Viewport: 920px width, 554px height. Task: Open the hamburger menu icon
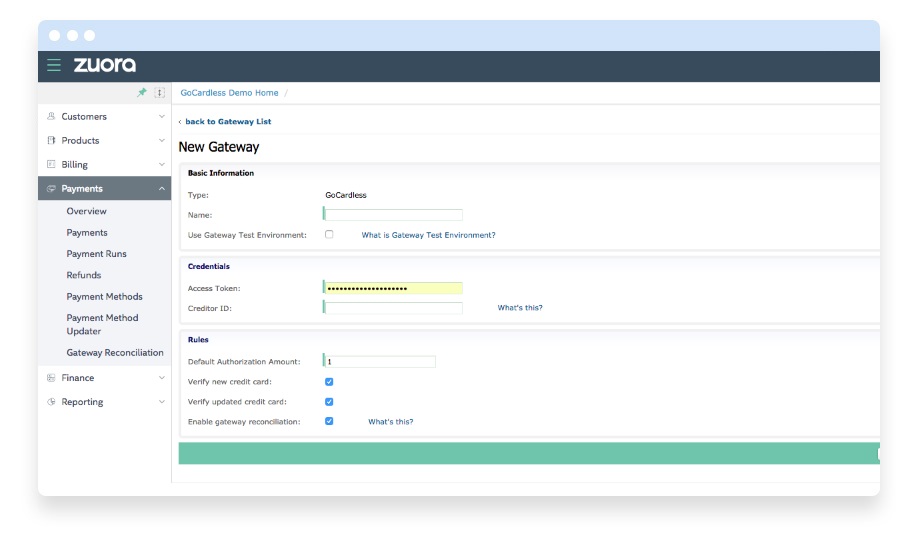point(54,65)
